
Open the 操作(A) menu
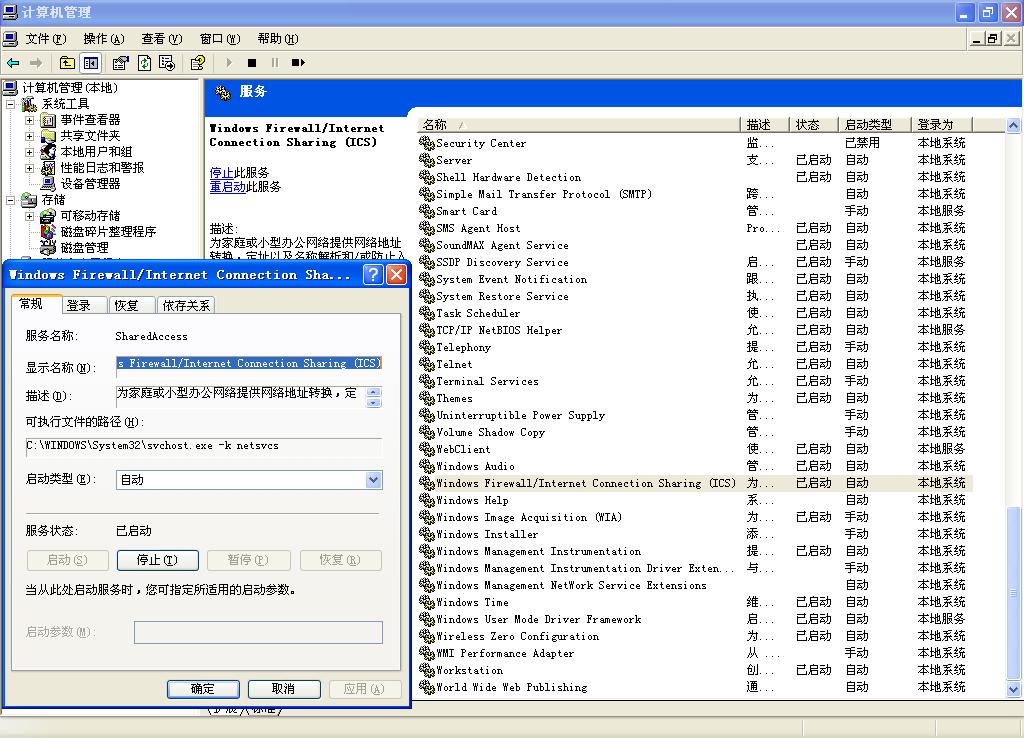[x=103, y=39]
